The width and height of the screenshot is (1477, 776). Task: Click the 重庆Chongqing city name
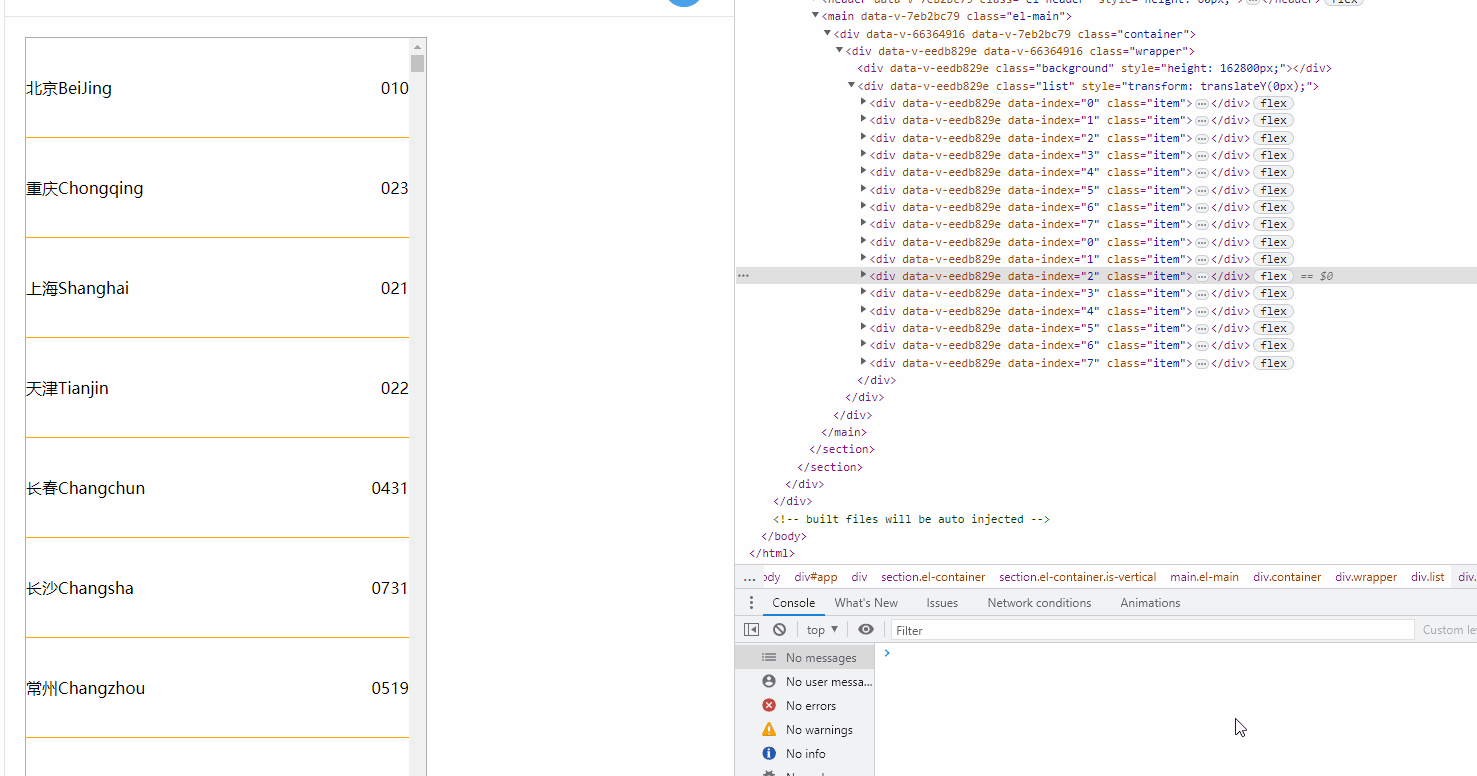[x=85, y=188]
